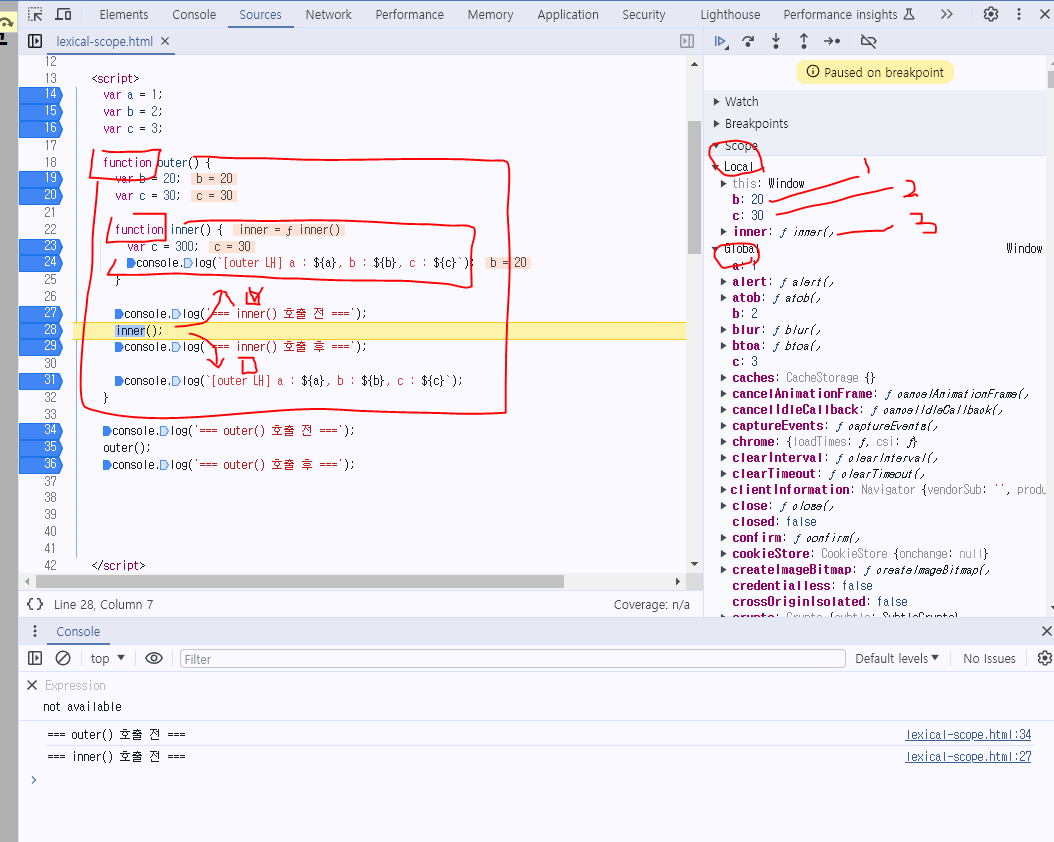Toggle breakpoint on line 16
This screenshot has height=842, width=1054.
pyautogui.click(x=40, y=128)
